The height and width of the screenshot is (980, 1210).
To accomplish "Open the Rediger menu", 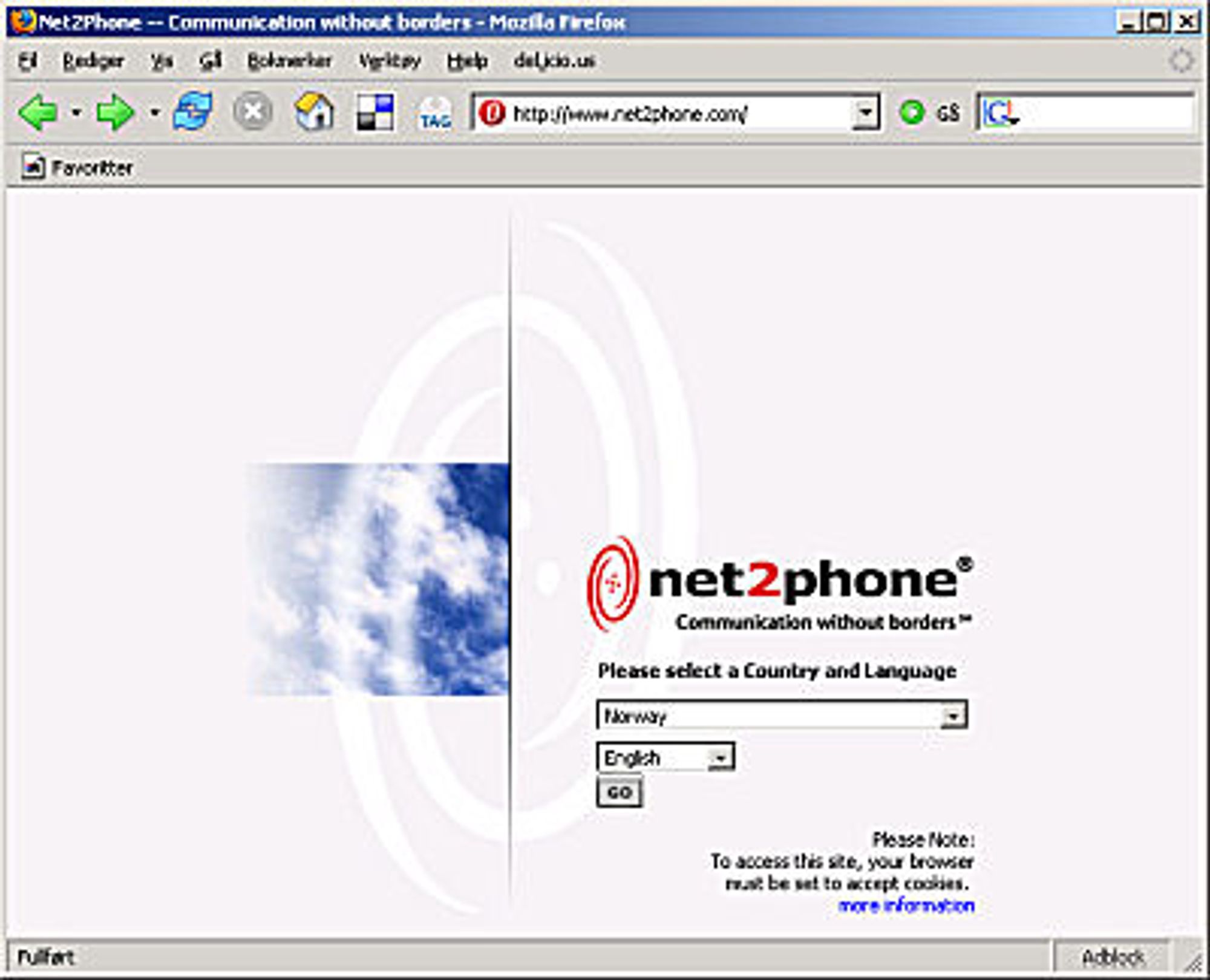I will pyautogui.click(x=94, y=61).
